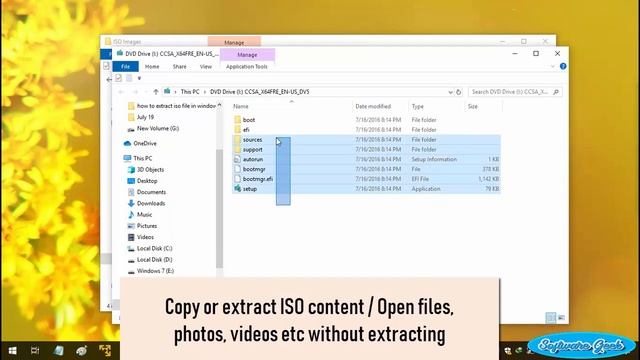Click the search magnifier icon

tap(556, 92)
